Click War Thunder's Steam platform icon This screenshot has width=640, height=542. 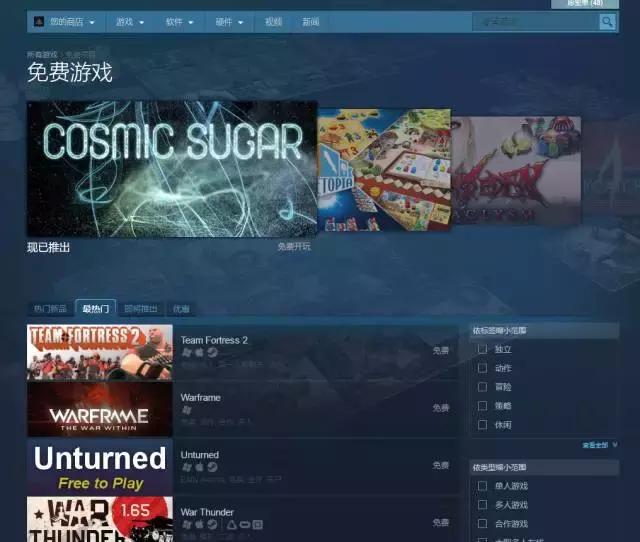tap(212, 524)
